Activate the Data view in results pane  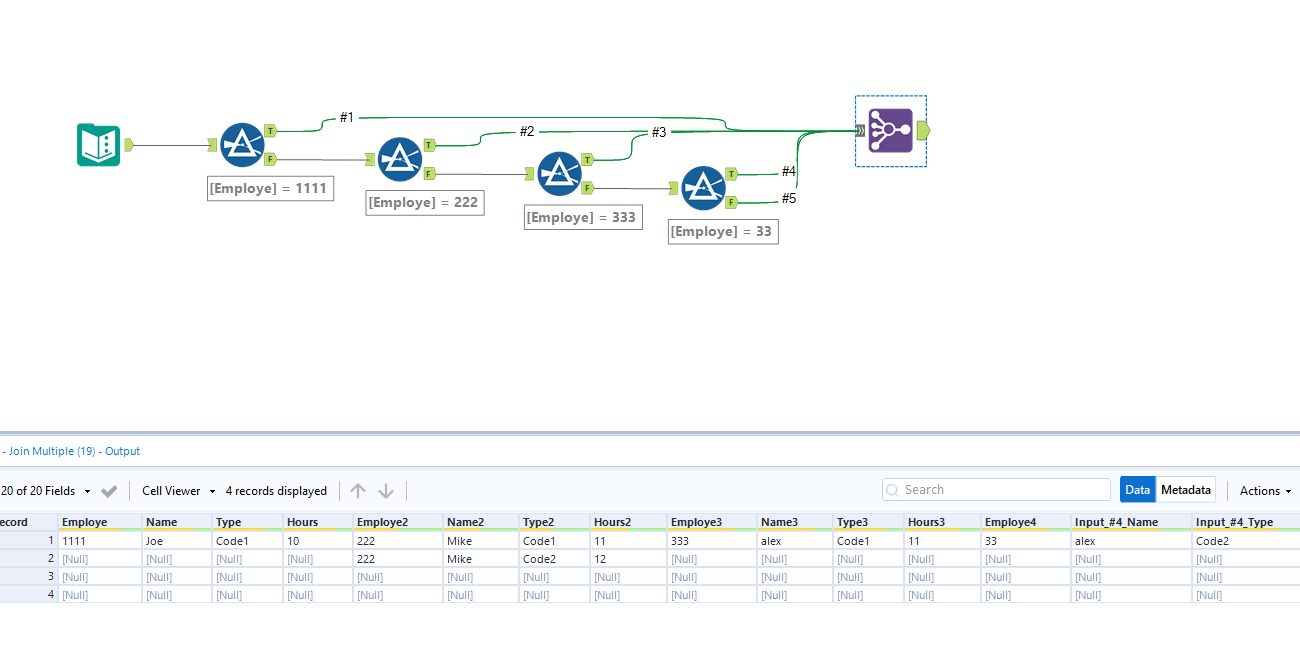tap(1137, 489)
